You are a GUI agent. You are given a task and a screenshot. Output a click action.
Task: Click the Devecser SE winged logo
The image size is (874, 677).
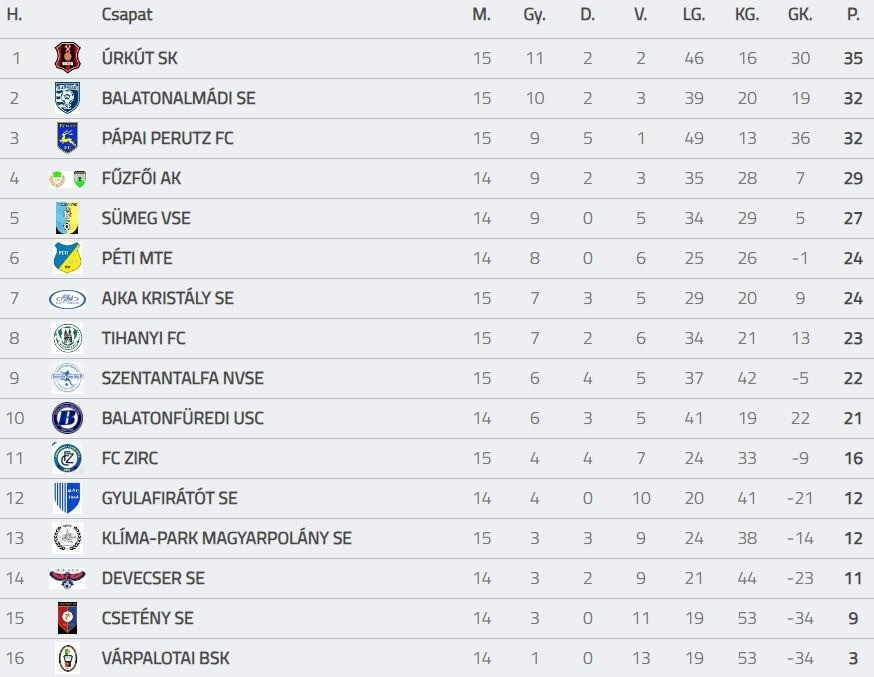point(67,578)
